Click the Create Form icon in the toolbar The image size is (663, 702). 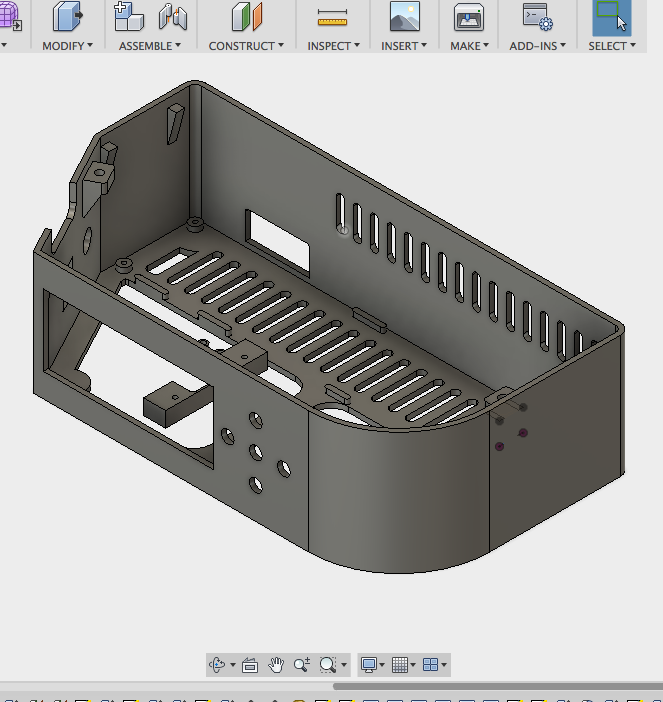coord(10,16)
